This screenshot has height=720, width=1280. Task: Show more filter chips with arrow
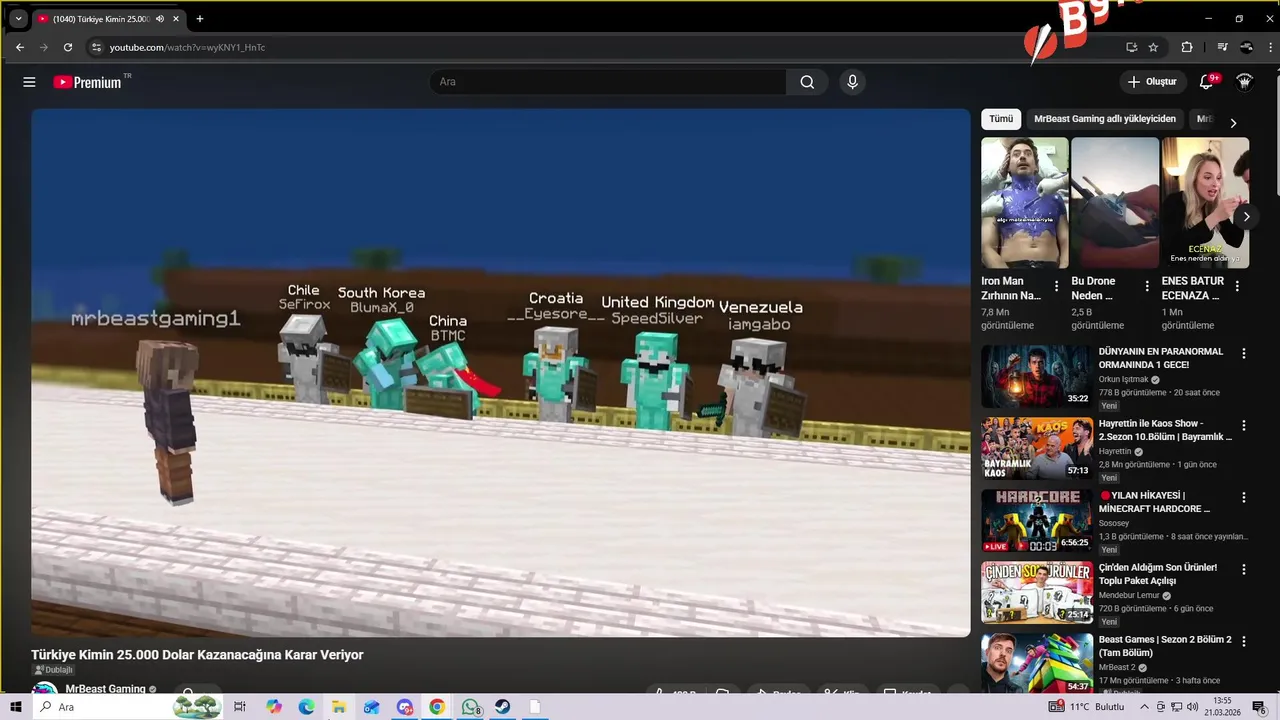pos(1233,122)
